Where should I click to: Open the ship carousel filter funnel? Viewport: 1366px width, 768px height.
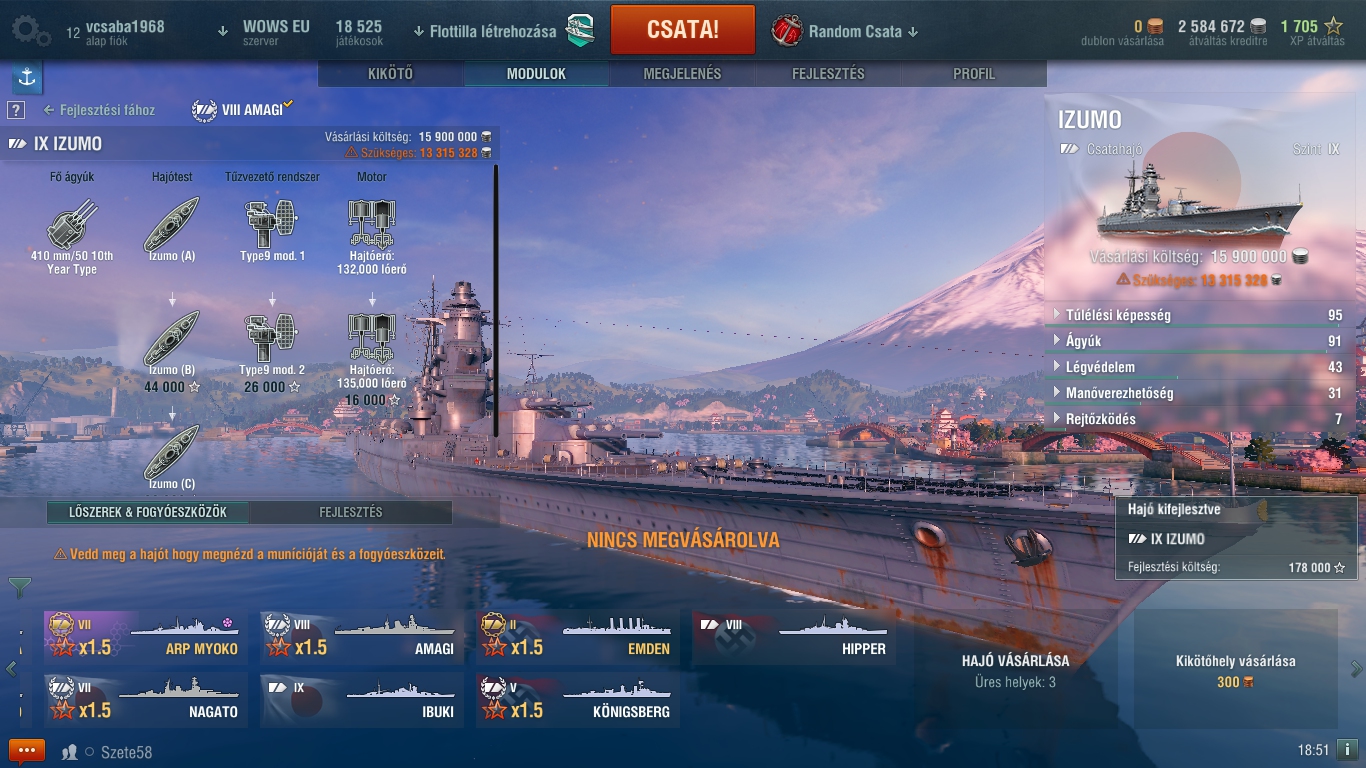point(19,587)
